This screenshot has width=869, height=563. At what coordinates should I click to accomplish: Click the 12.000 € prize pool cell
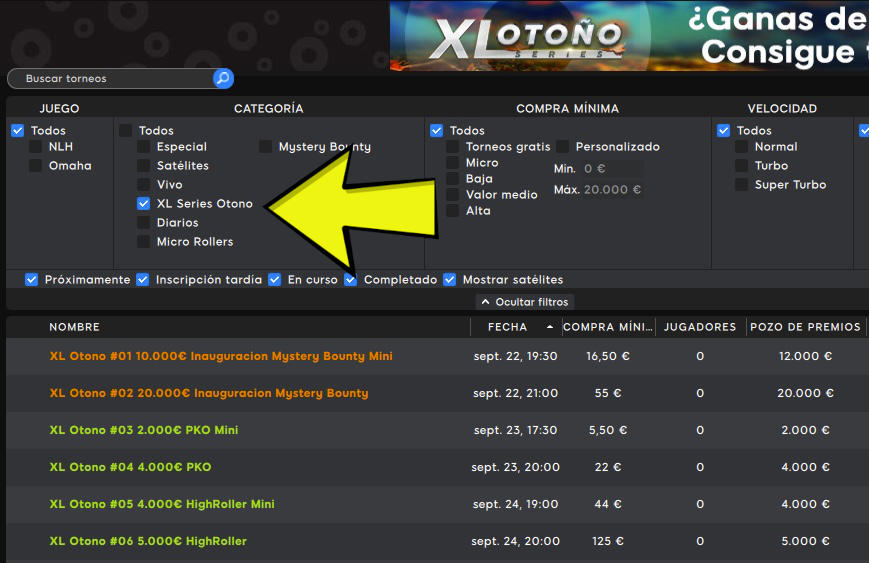click(805, 356)
